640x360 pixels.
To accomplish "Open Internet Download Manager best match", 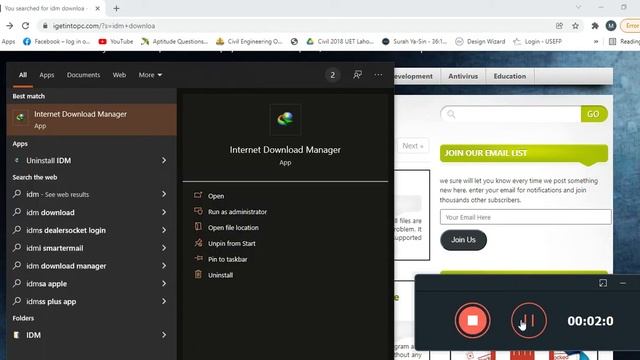I will click(91, 119).
